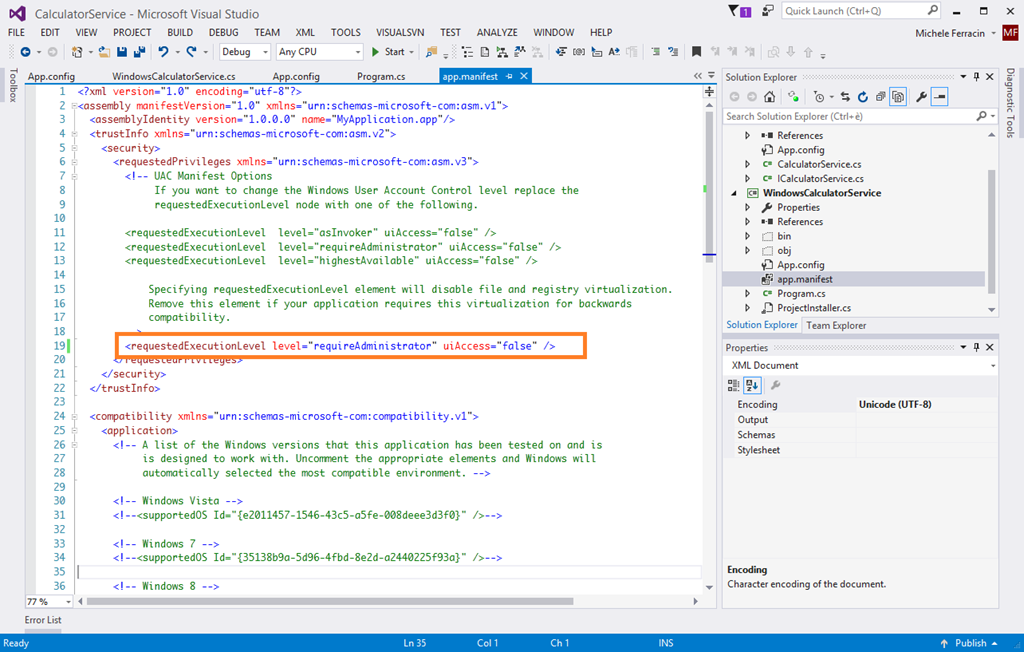The width and height of the screenshot is (1024, 652).
Task: Open the Any CPU platform dropdown
Action: 319,52
